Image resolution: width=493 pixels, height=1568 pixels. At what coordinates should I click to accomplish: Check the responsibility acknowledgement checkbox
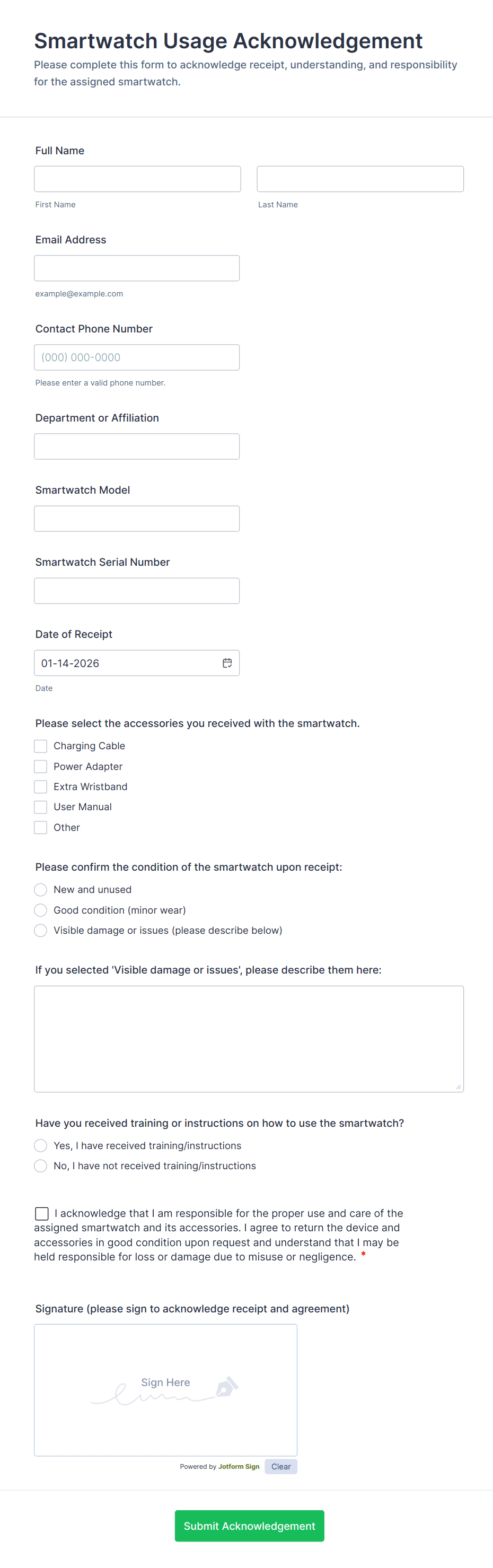point(41,1213)
